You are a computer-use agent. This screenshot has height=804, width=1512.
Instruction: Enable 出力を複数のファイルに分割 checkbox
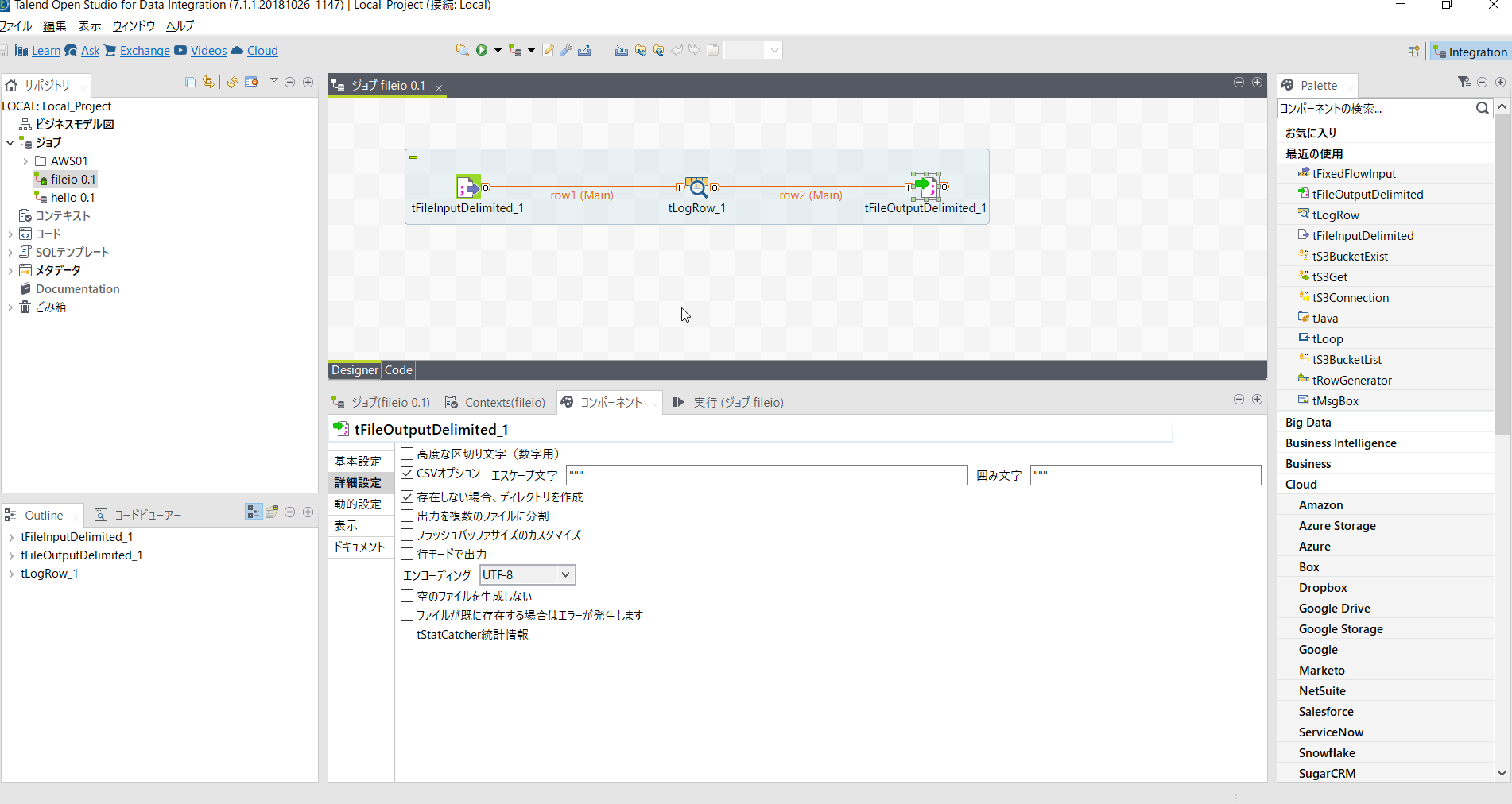pyautogui.click(x=407, y=516)
